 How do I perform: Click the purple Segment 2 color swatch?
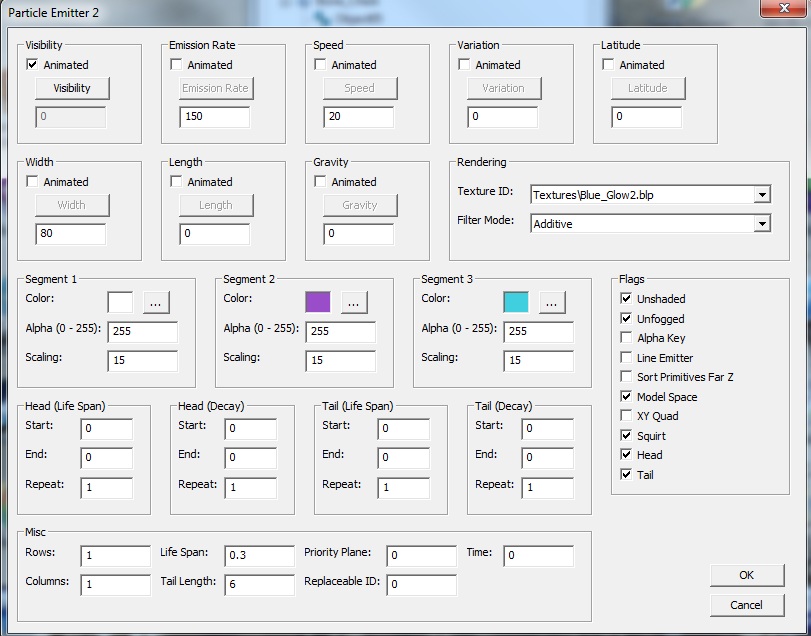point(318,302)
